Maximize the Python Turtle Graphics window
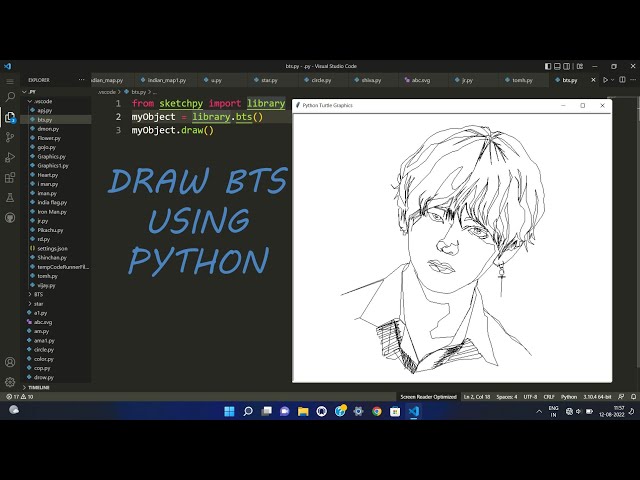 [x=583, y=105]
